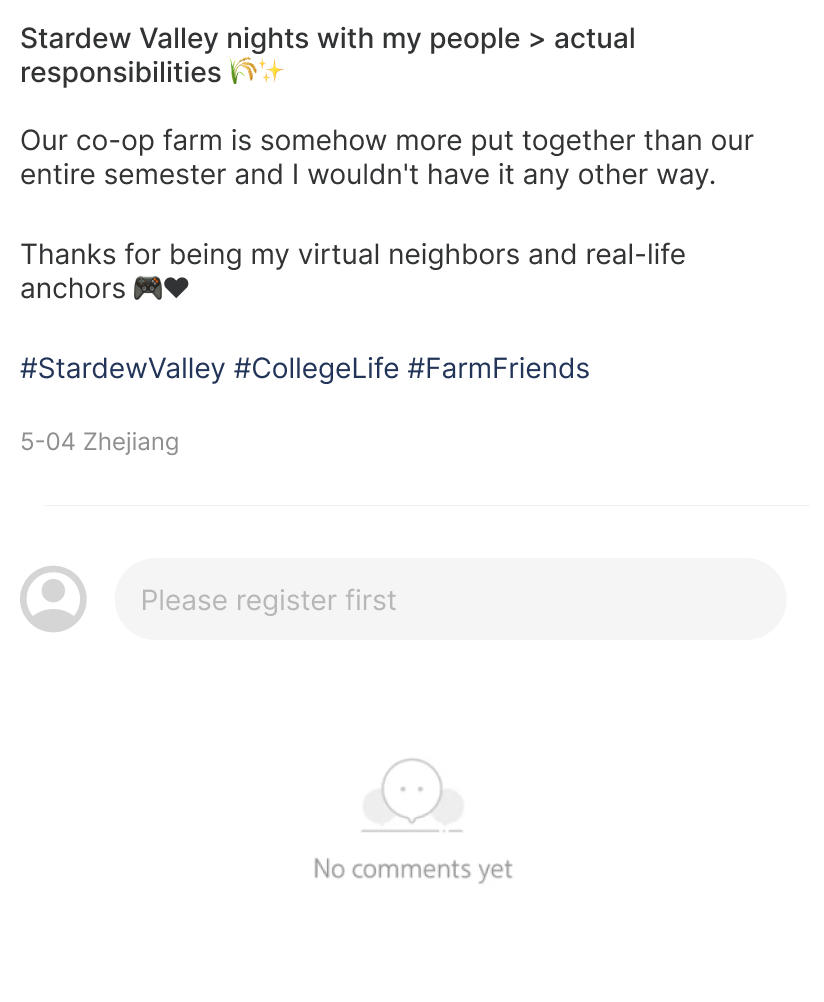The height and width of the screenshot is (1002, 824).
Task: Tap the sparkles emoji after "responsibilities"
Action: point(271,72)
